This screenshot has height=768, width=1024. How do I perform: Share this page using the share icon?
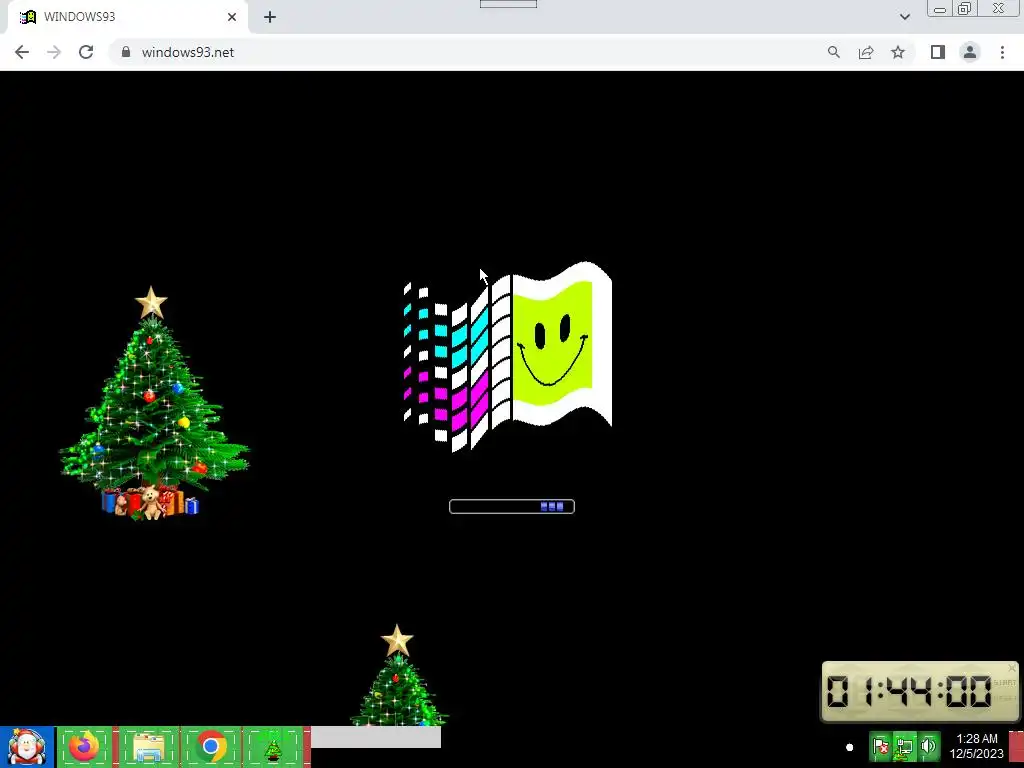point(866,52)
